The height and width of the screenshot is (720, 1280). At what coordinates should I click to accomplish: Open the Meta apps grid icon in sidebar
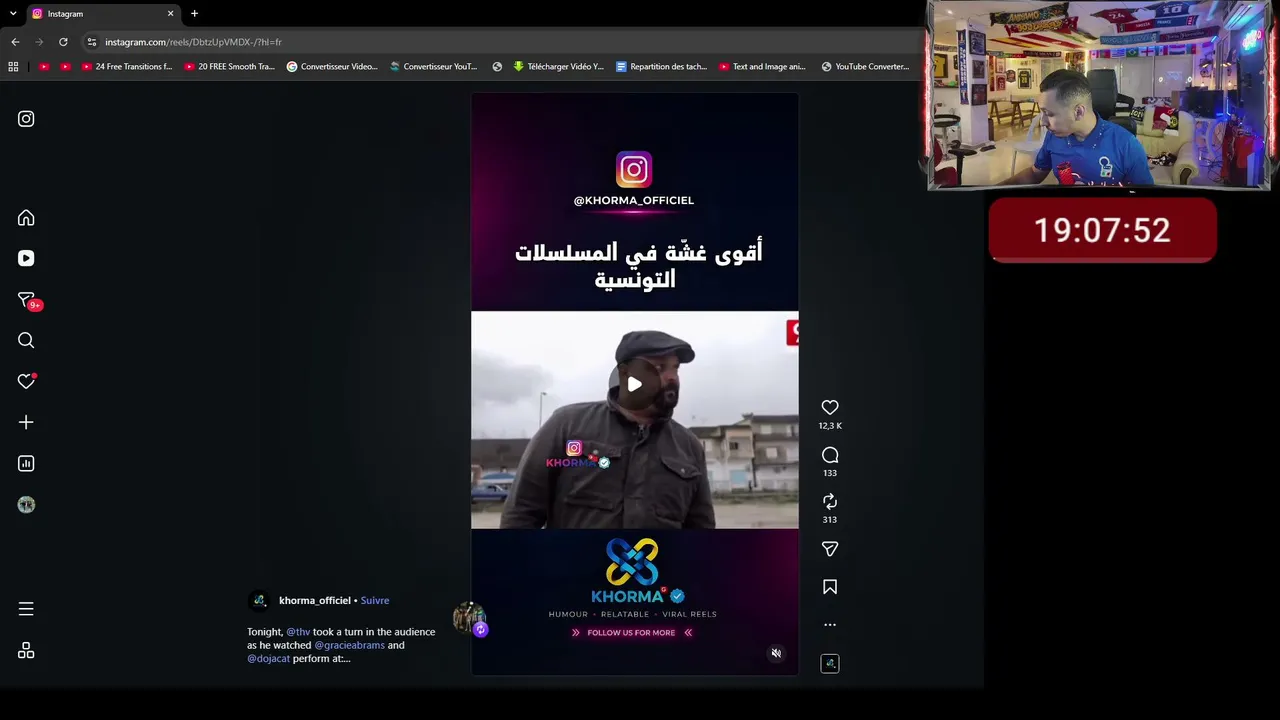26,651
